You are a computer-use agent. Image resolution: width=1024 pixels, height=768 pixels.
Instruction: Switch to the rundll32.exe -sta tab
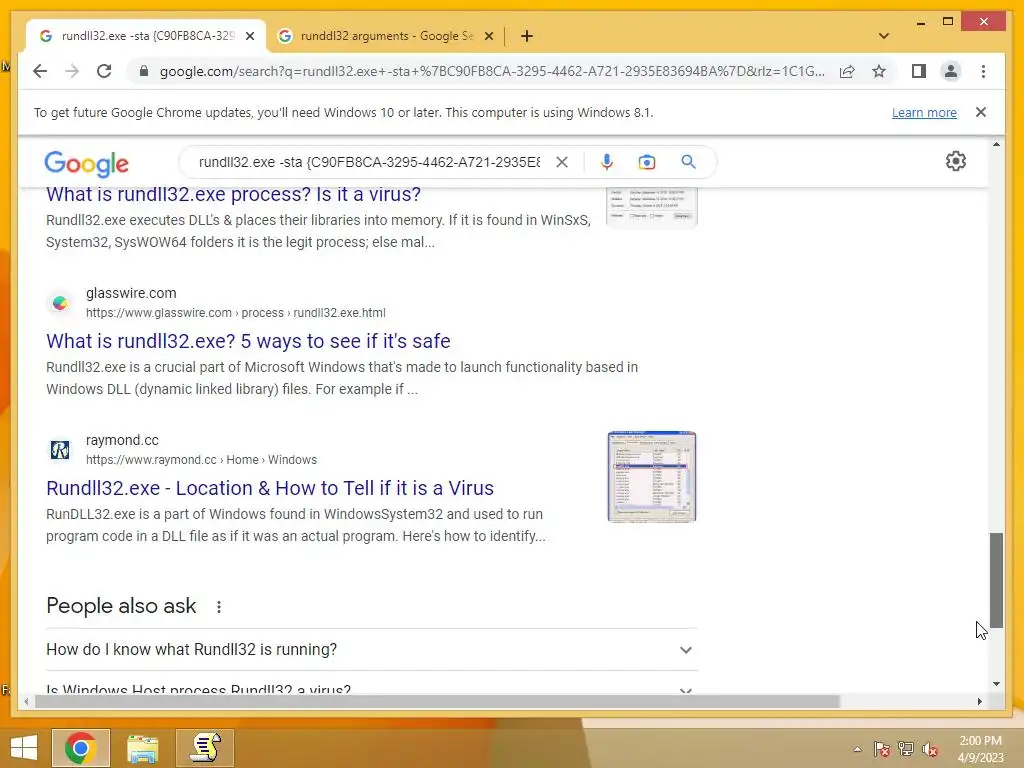(x=146, y=36)
